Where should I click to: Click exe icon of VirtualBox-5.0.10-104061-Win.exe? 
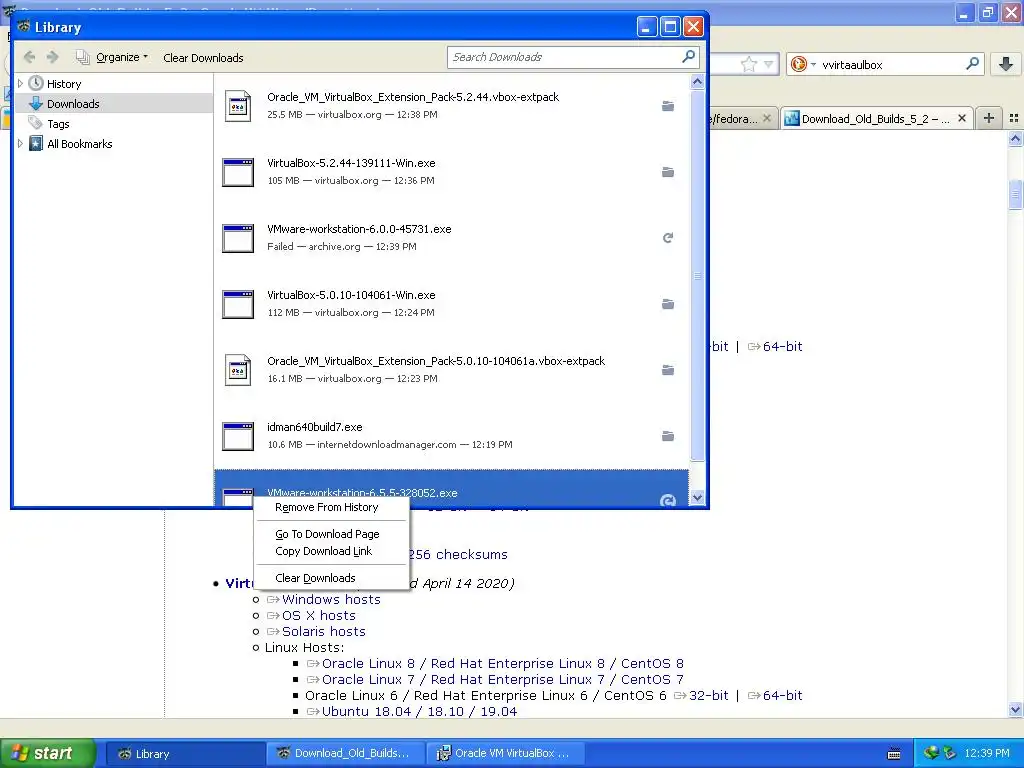click(238, 304)
